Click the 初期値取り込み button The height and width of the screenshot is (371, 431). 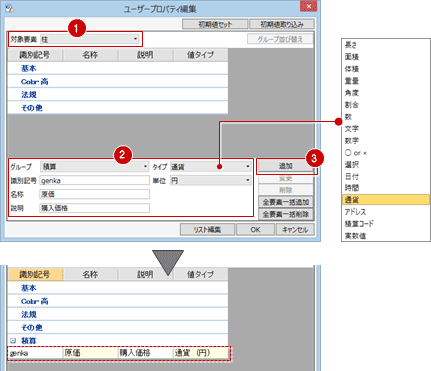pyautogui.click(x=281, y=24)
